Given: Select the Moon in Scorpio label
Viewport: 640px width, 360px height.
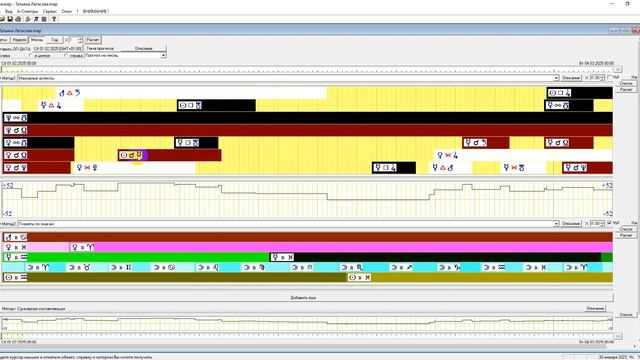Looking at the screenshot, I should (352, 267).
